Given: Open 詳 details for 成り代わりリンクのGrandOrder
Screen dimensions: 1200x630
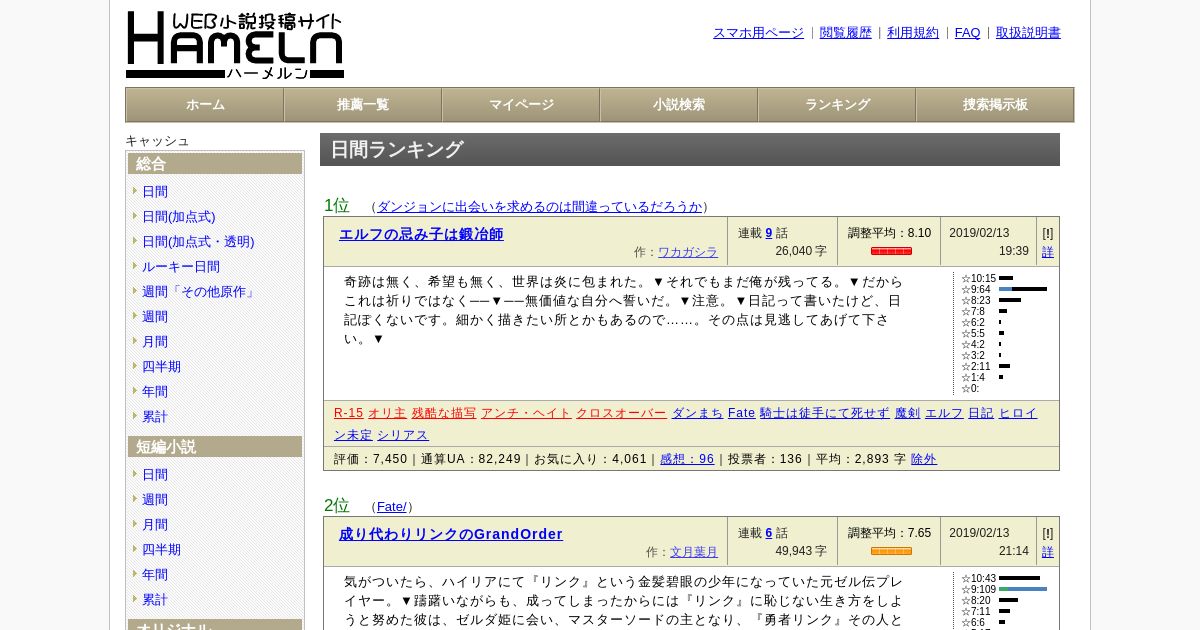Looking at the screenshot, I should coord(1048,552).
